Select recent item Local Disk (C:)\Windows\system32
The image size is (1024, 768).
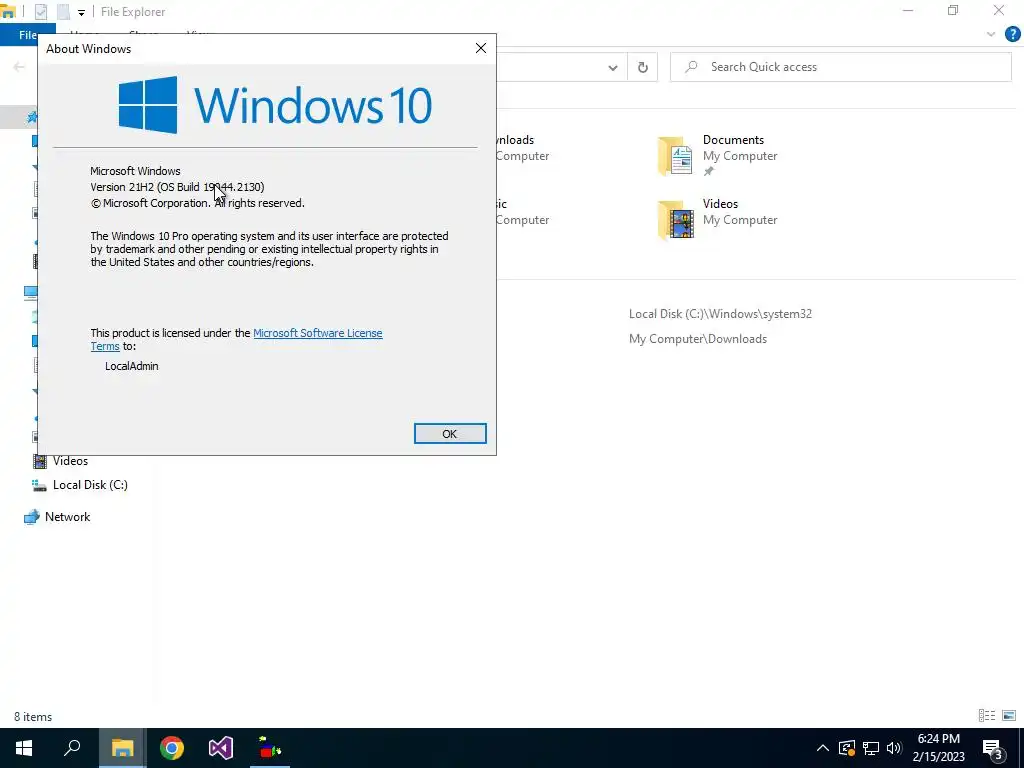720,313
